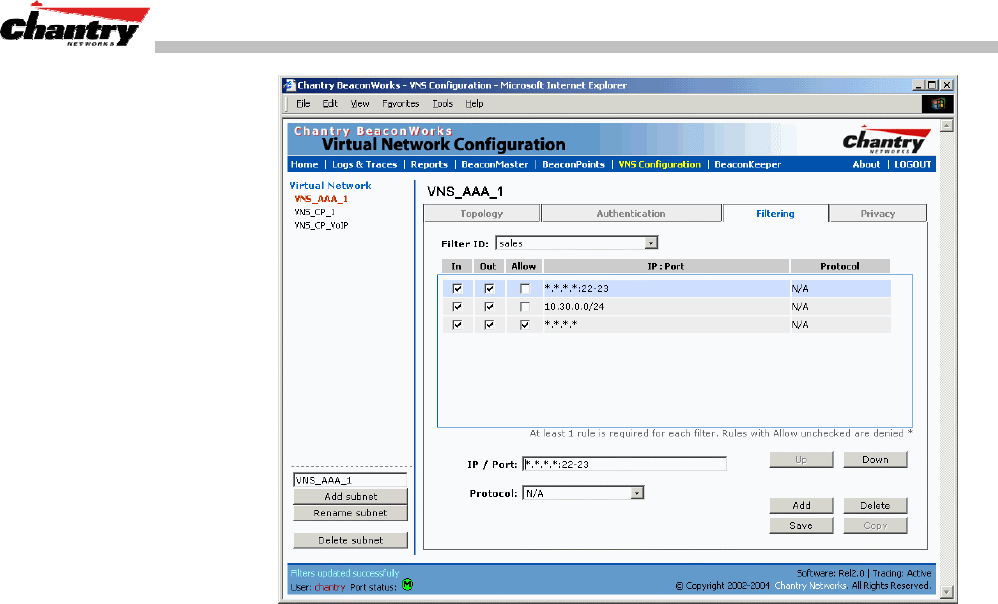
Task: Click the Virtual Network heading
Action: point(330,185)
